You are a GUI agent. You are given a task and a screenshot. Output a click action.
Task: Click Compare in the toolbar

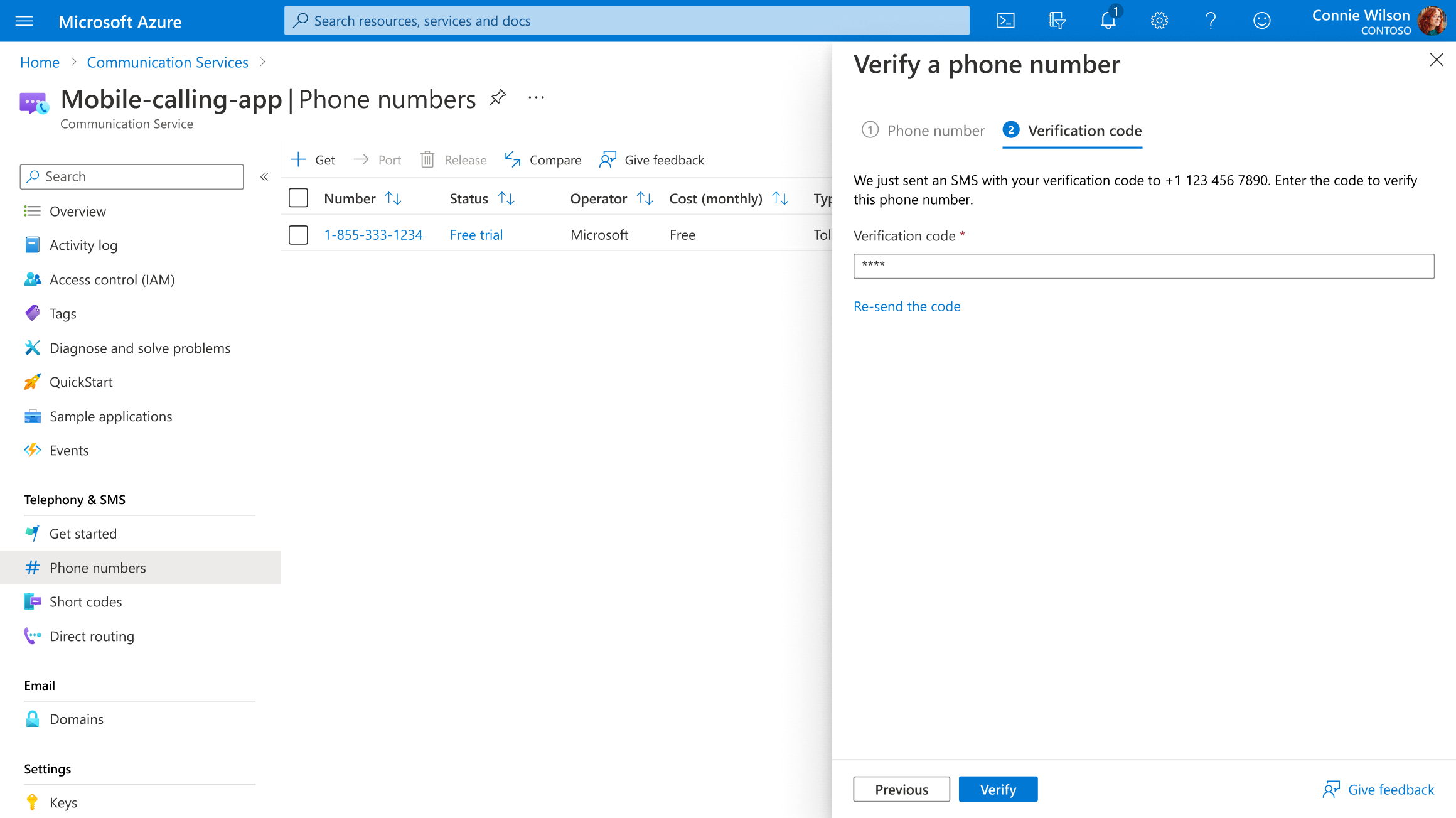tap(543, 160)
